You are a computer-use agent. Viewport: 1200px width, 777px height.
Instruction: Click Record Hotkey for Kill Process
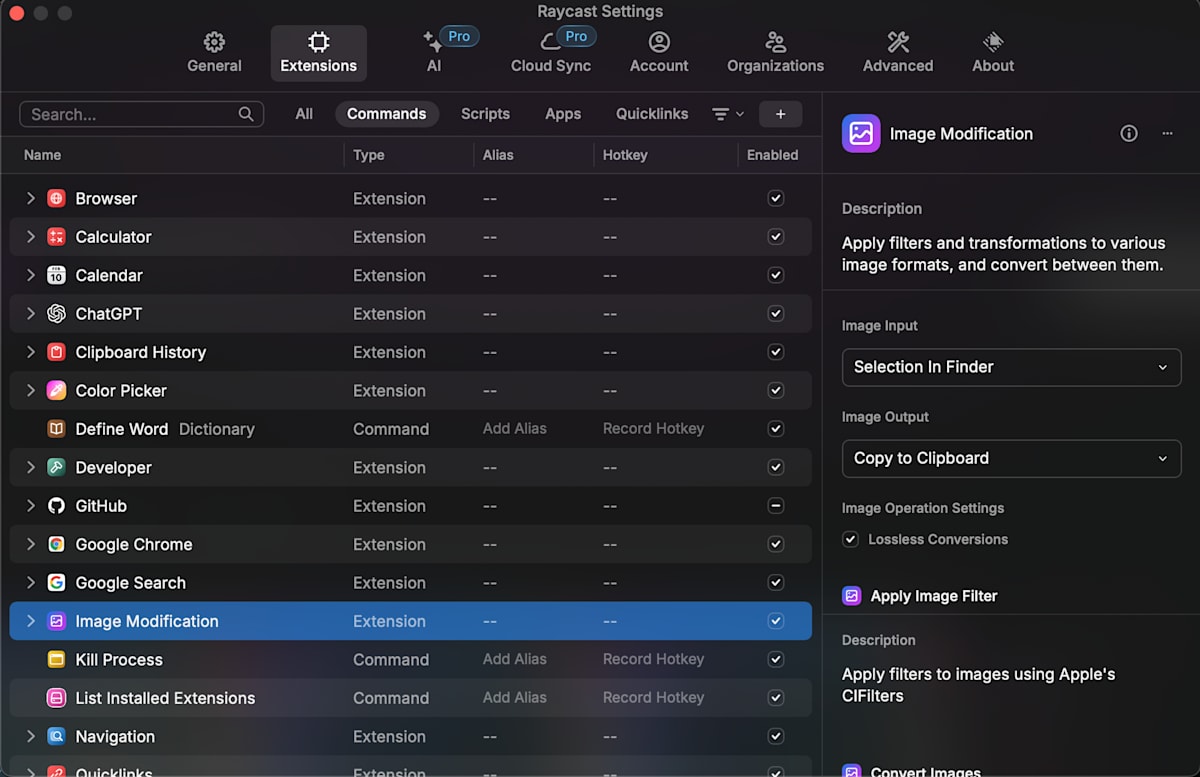[653, 659]
